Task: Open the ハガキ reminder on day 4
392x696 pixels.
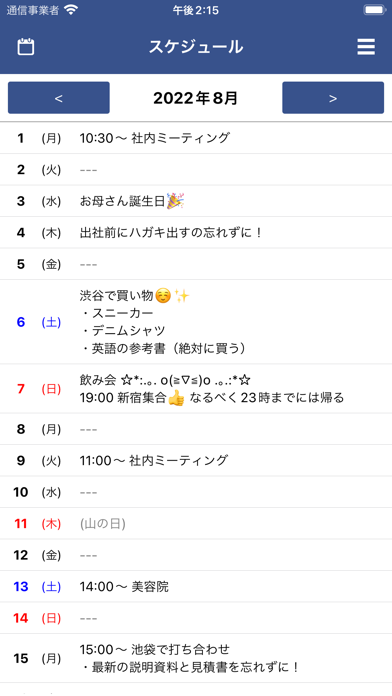Action: coord(196,233)
